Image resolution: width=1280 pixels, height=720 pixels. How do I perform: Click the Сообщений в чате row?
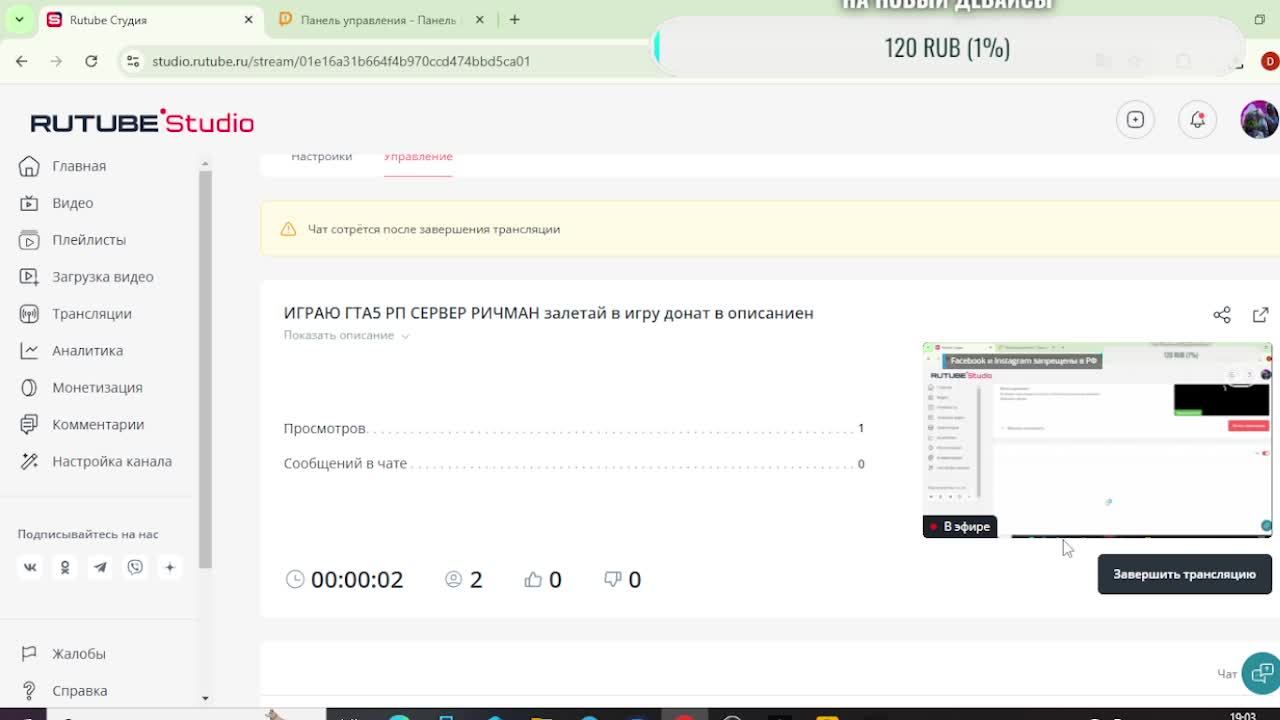(574, 464)
